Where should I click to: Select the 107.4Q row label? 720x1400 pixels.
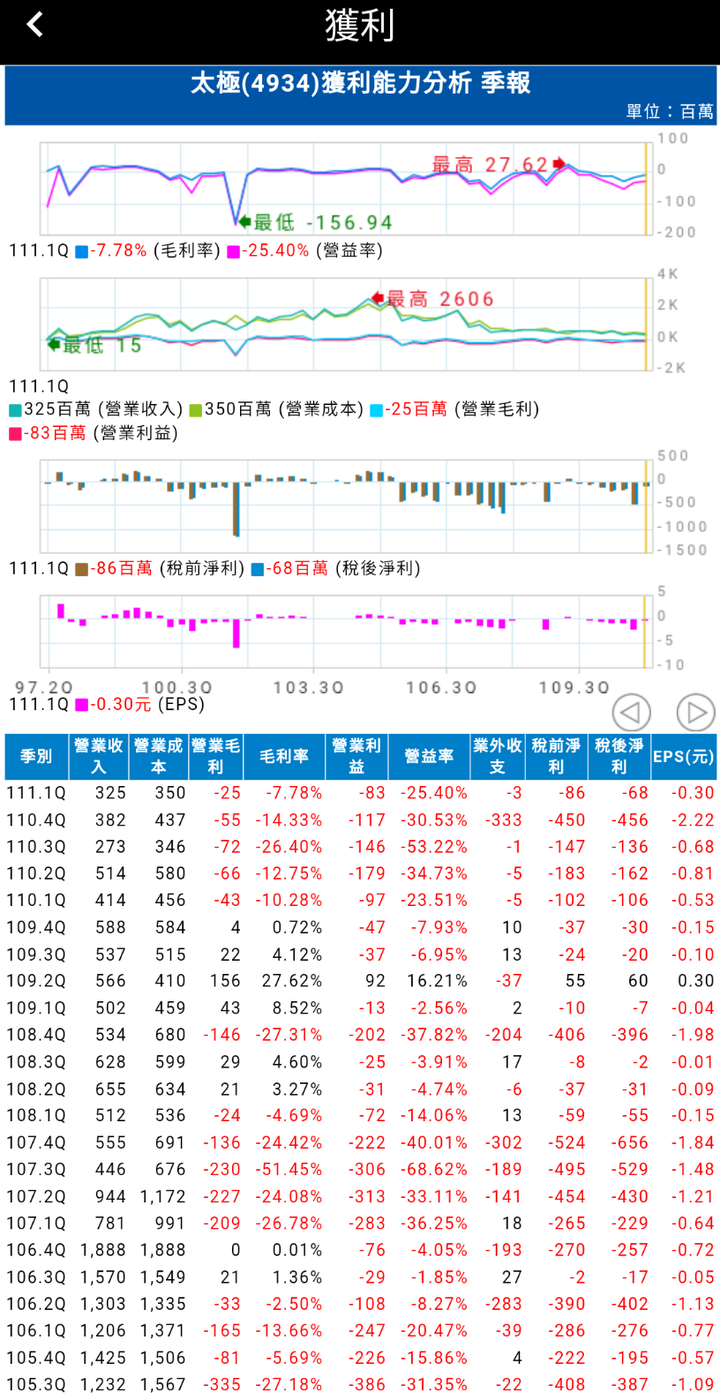[36, 1143]
